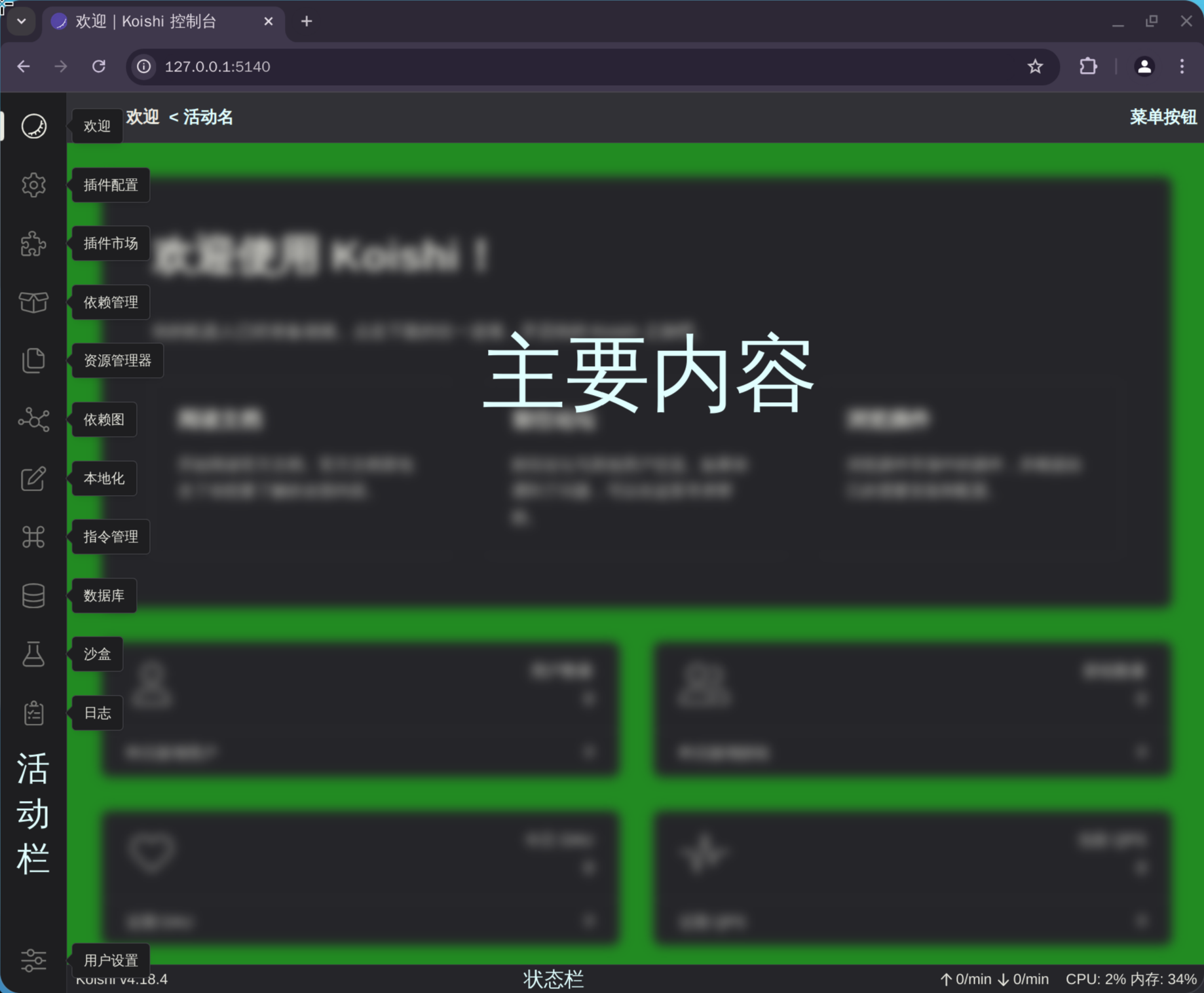The image size is (1204, 993).
Task: Open dependency management box icon
Action: pos(33,303)
